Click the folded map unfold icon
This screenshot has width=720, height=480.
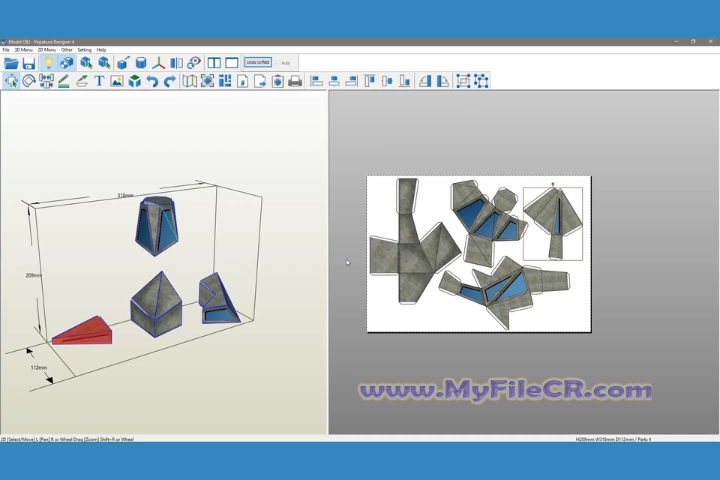(190, 81)
